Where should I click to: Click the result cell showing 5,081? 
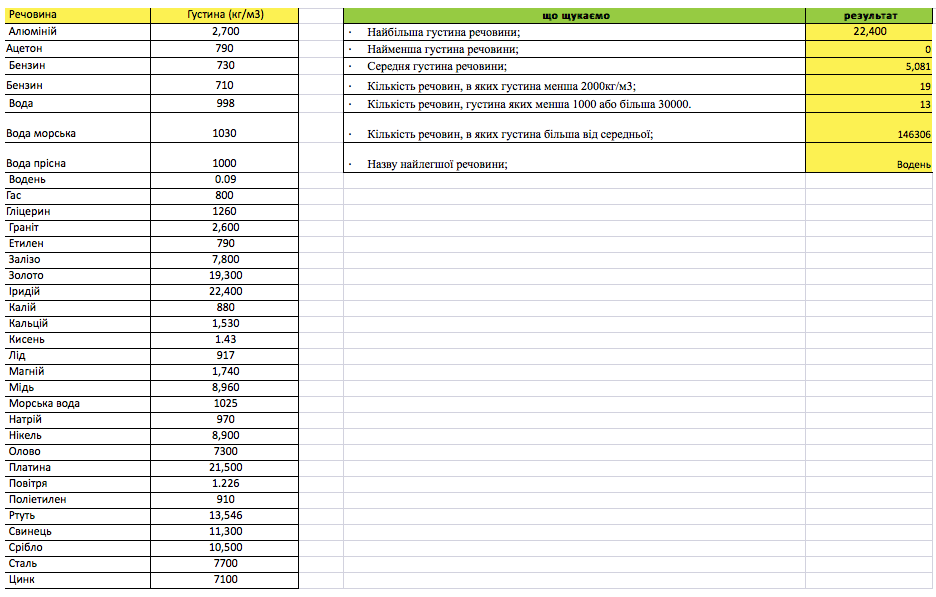(869, 67)
